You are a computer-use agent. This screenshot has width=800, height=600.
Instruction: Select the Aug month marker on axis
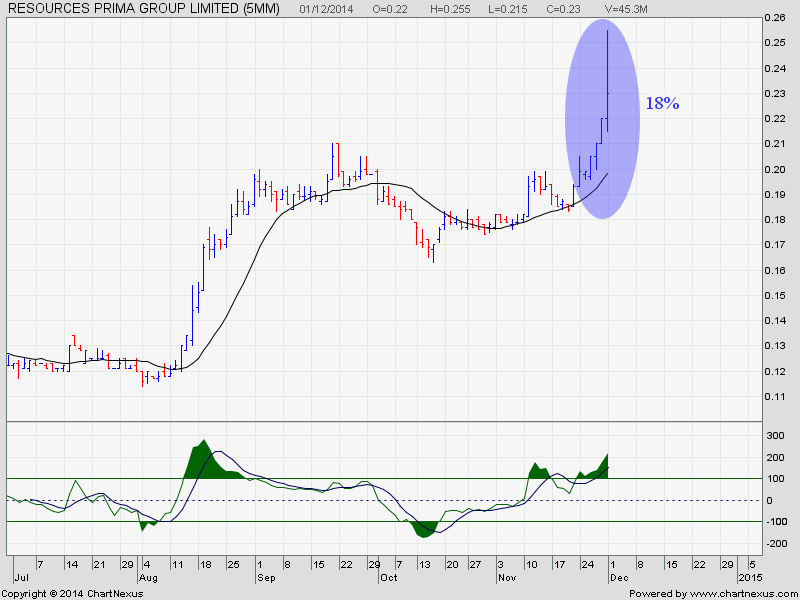point(148,578)
